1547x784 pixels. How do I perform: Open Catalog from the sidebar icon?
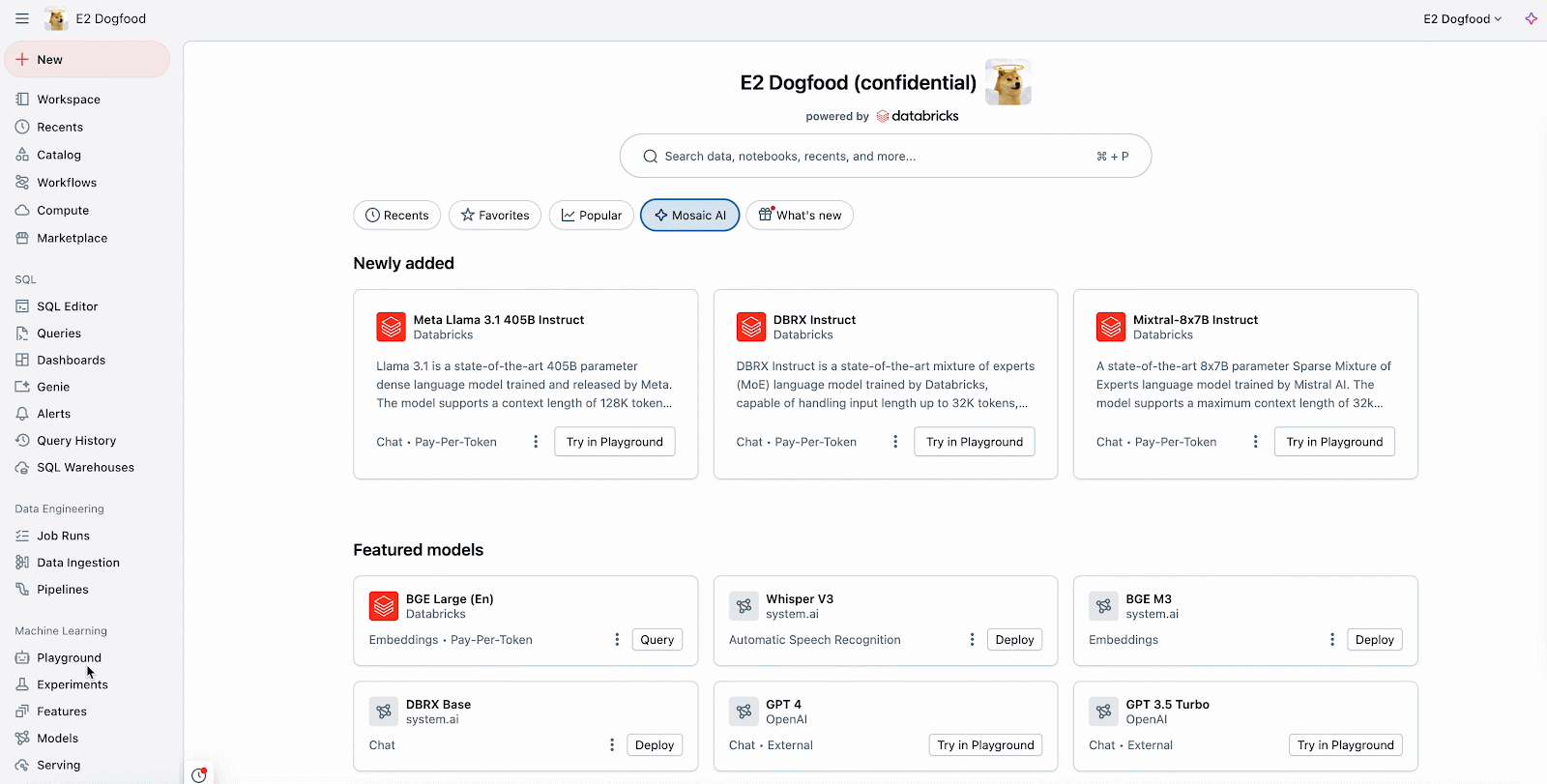pos(22,155)
